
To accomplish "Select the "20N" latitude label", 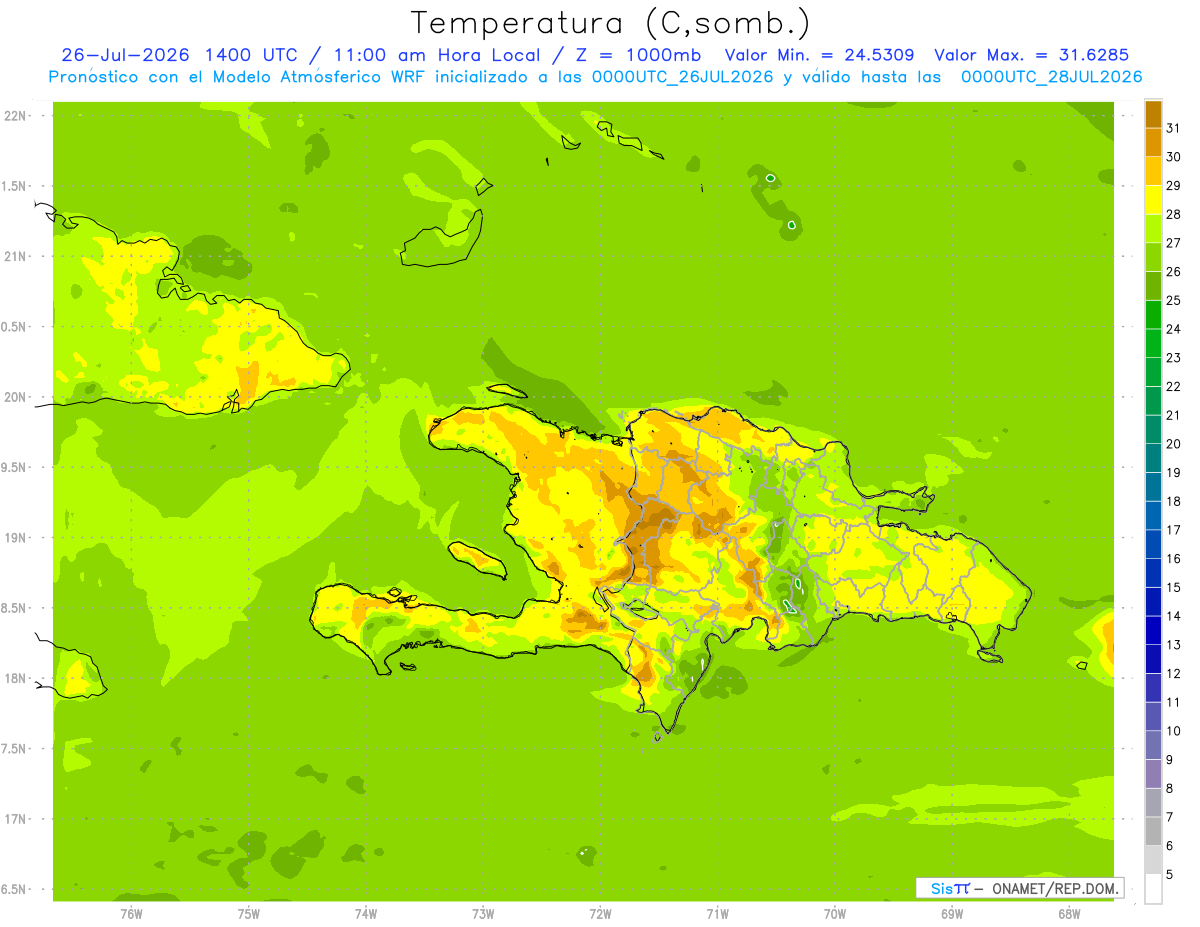I will tap(15, 397).
